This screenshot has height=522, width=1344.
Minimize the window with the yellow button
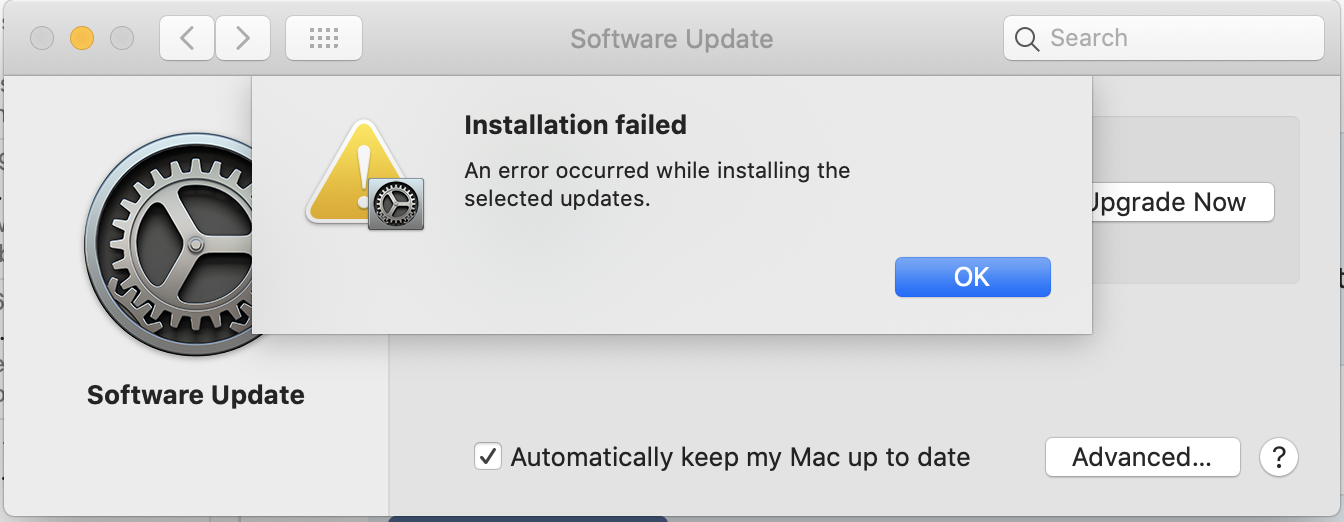tap(81, 39)
